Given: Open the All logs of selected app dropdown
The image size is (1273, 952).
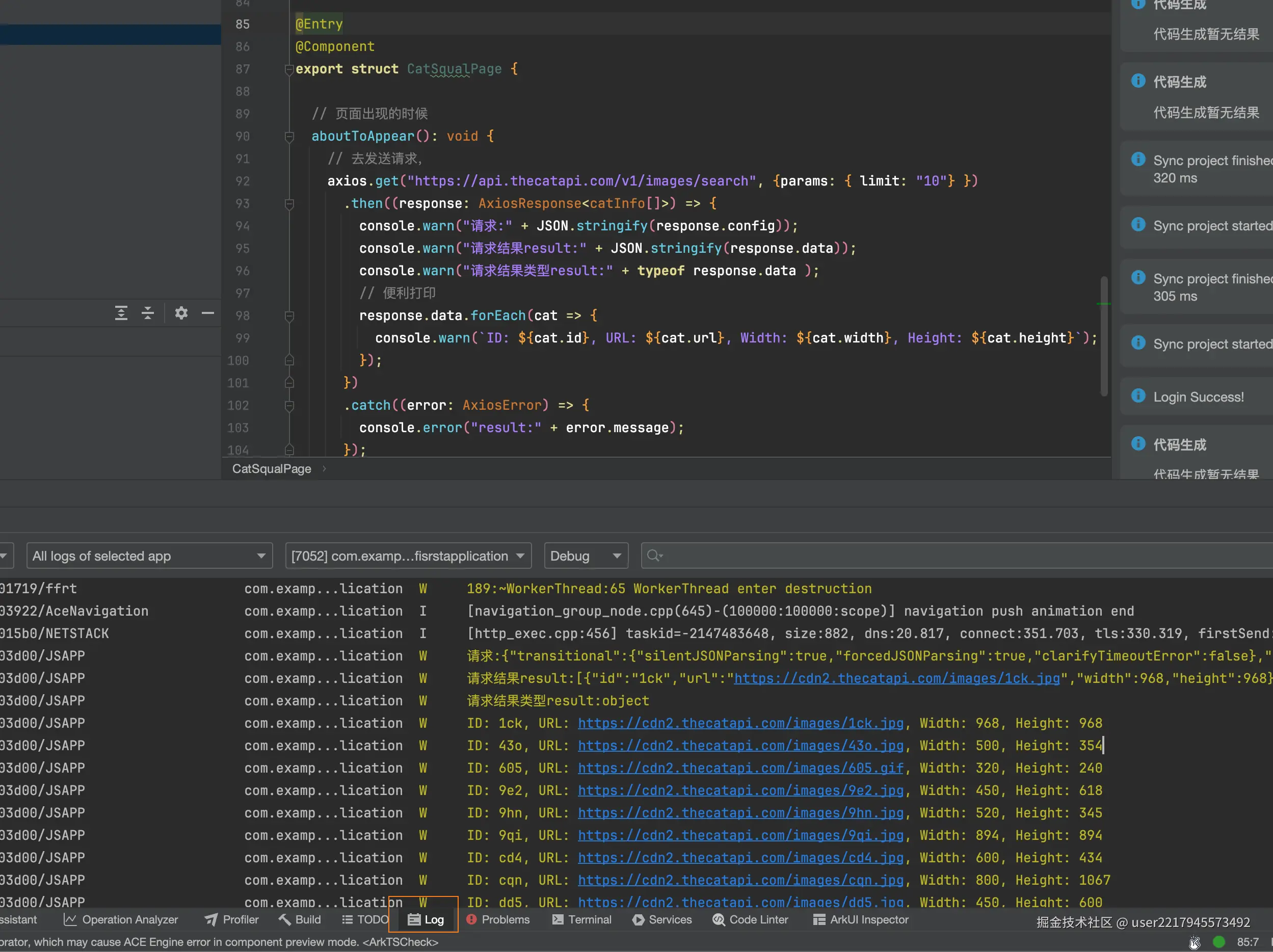Looking at the screenshot, I should 149,556.
